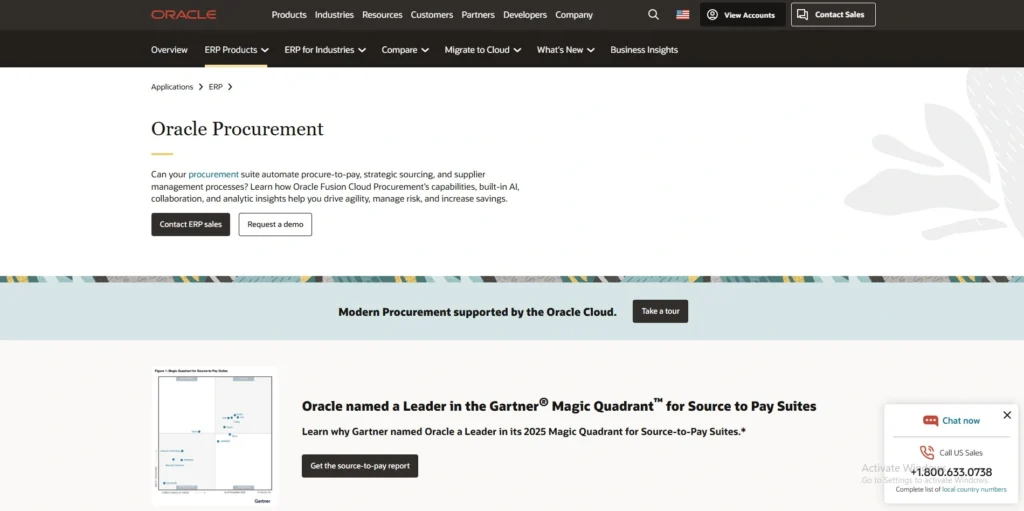Click the Gartner Leader headline text
The height and width of the screenshot is (511, 1024).
559,406
